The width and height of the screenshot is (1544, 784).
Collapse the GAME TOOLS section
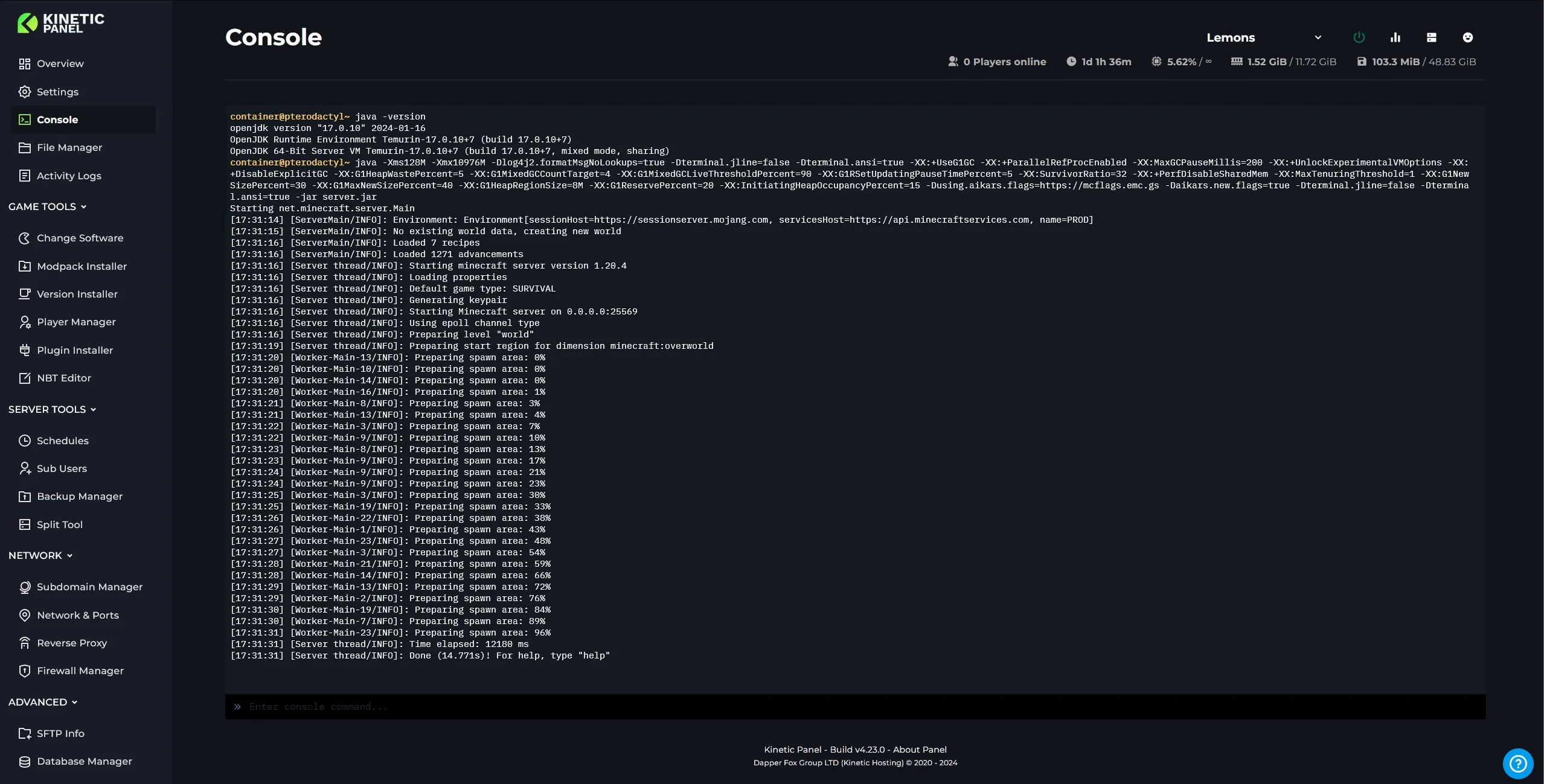pyautogui.click(x=47, y=206)
